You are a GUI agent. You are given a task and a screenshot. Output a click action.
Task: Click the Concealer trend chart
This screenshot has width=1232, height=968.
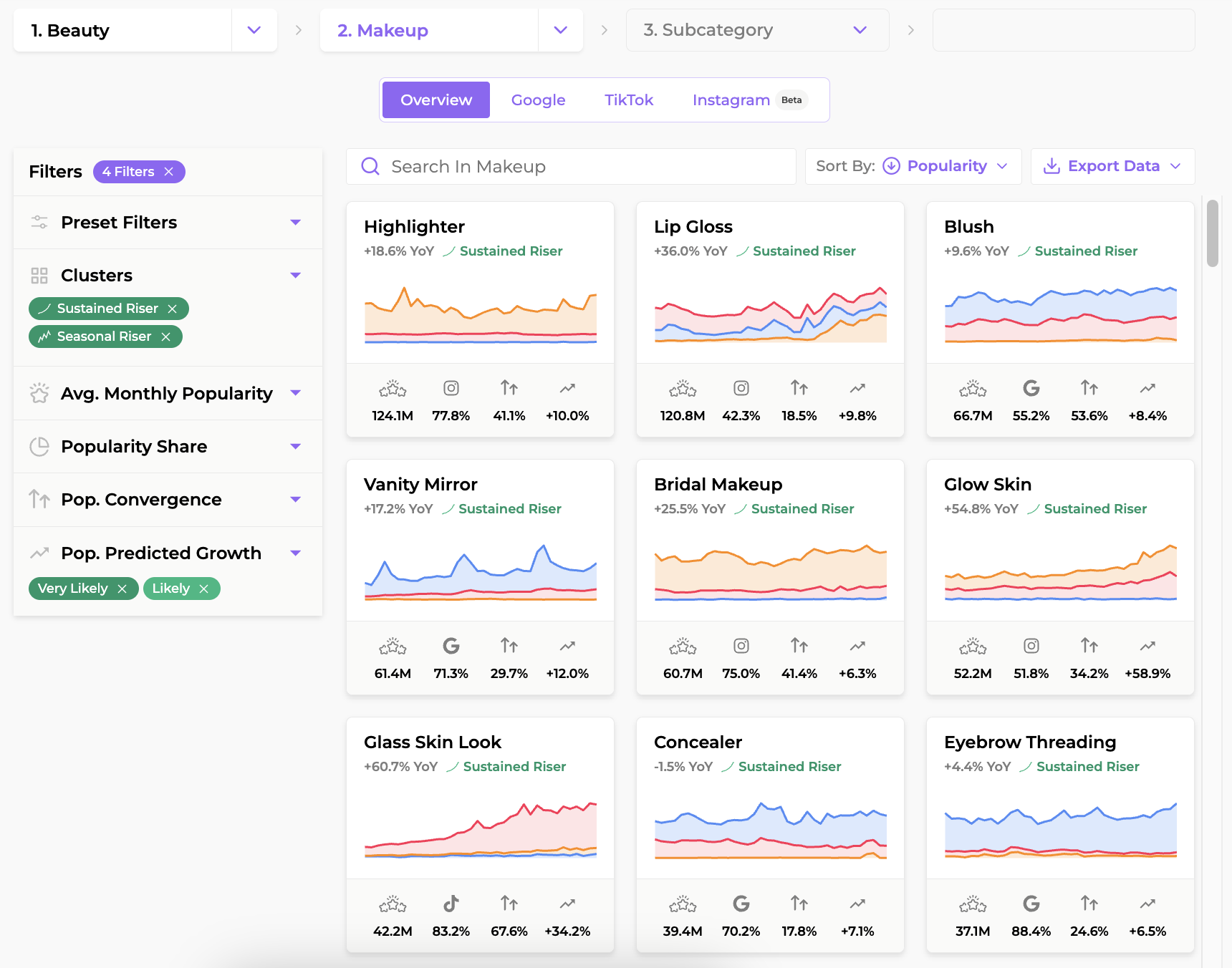coord(771,830)
